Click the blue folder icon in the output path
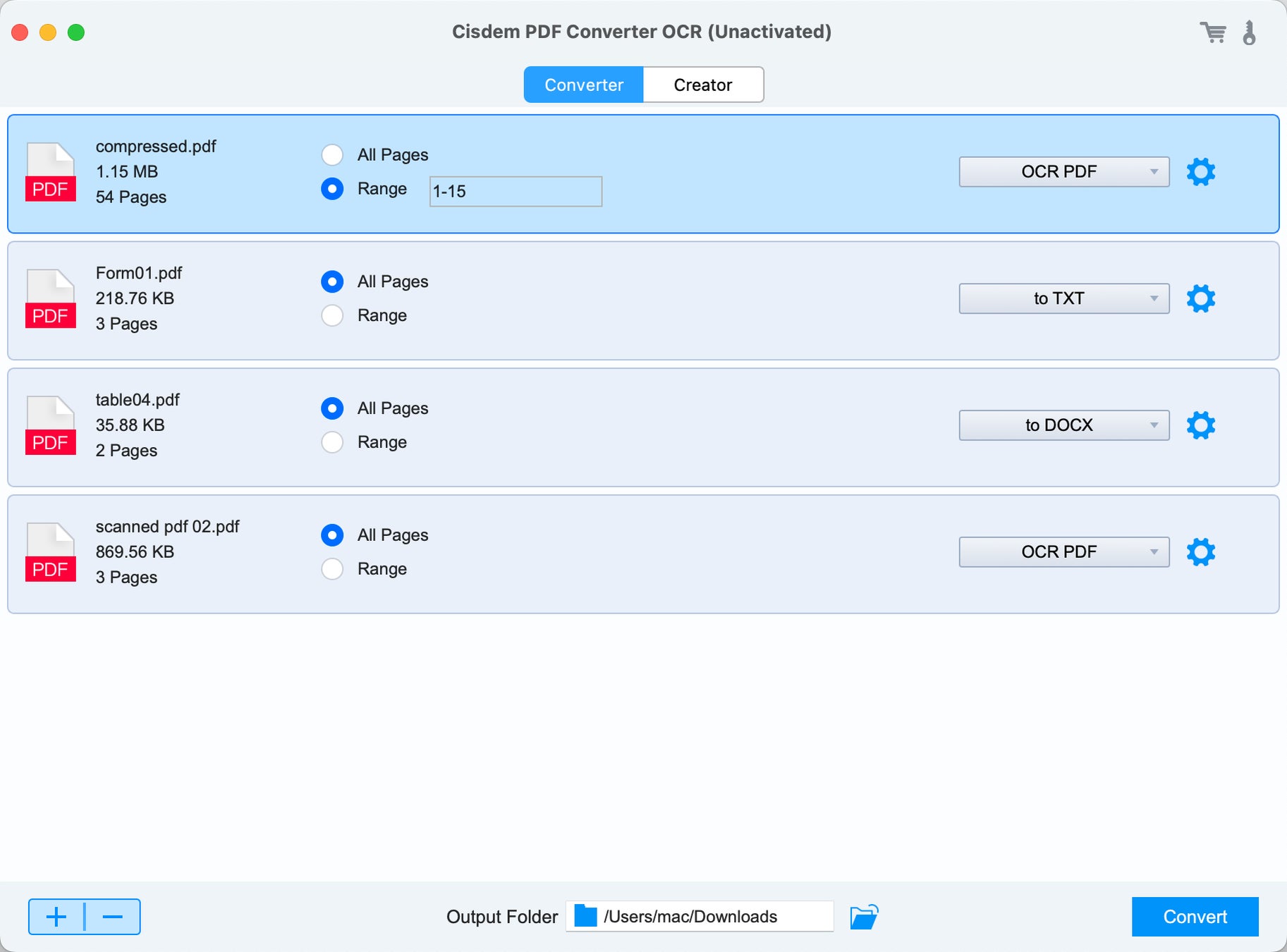The image size is (1287, 952). tap(585, 916)
